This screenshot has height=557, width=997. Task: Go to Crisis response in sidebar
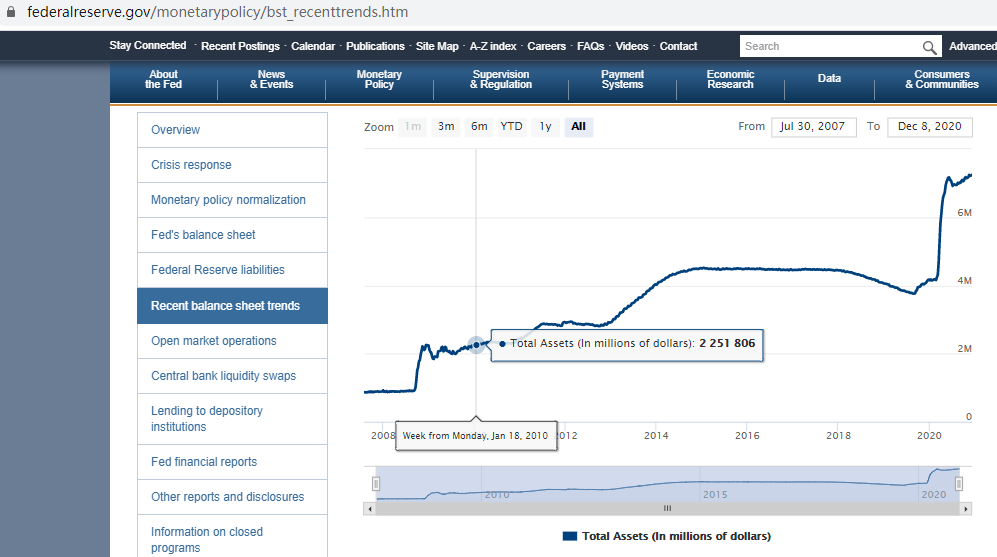pyautogui.click(x=232, y=165)
